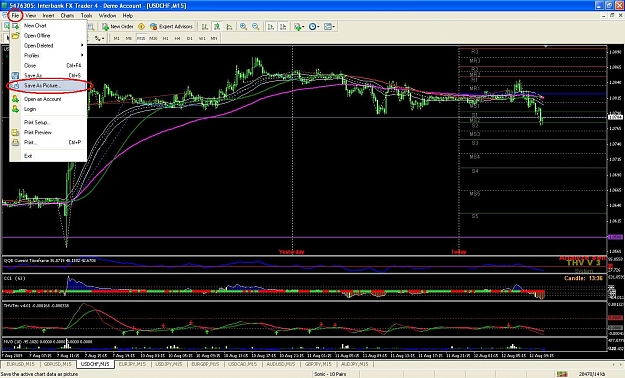The height and width of the screenshot is (378, 625).
Task: Switch to the AUDJPY,M15 chart tab
Action: pos(354,364)
